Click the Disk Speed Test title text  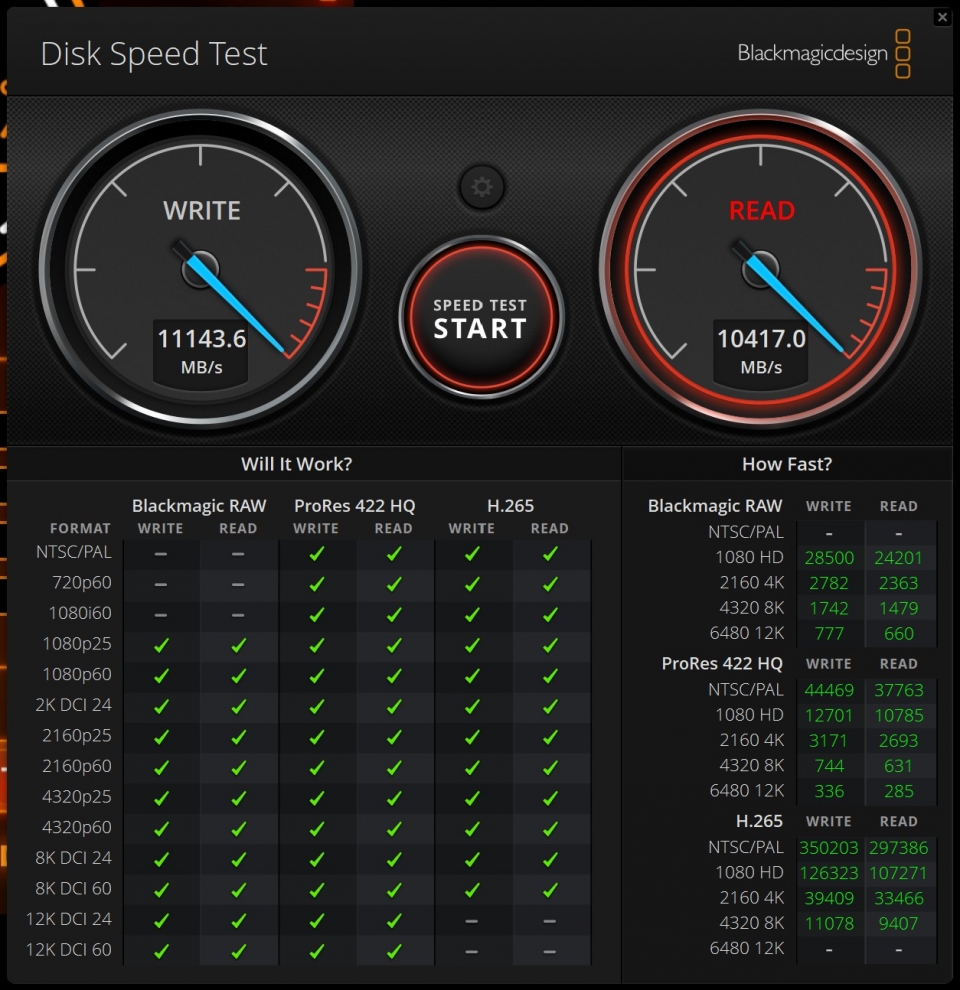154,54
